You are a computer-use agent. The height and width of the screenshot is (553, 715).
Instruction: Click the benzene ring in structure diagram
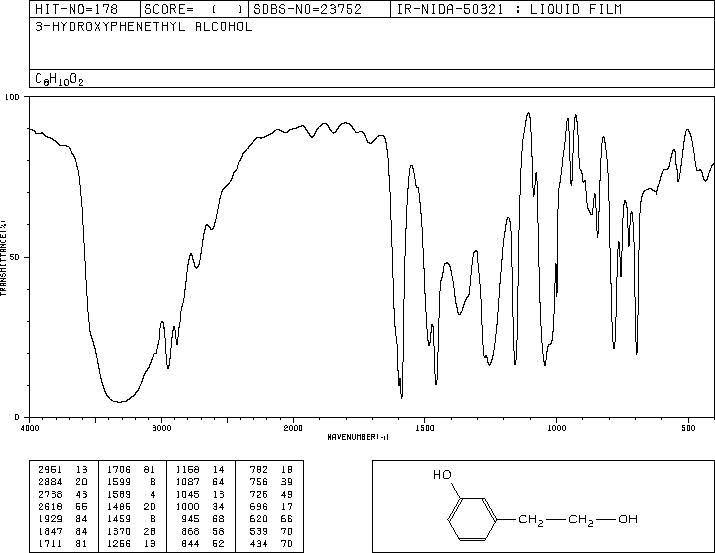pyautogui.click(x=472, y=519)
